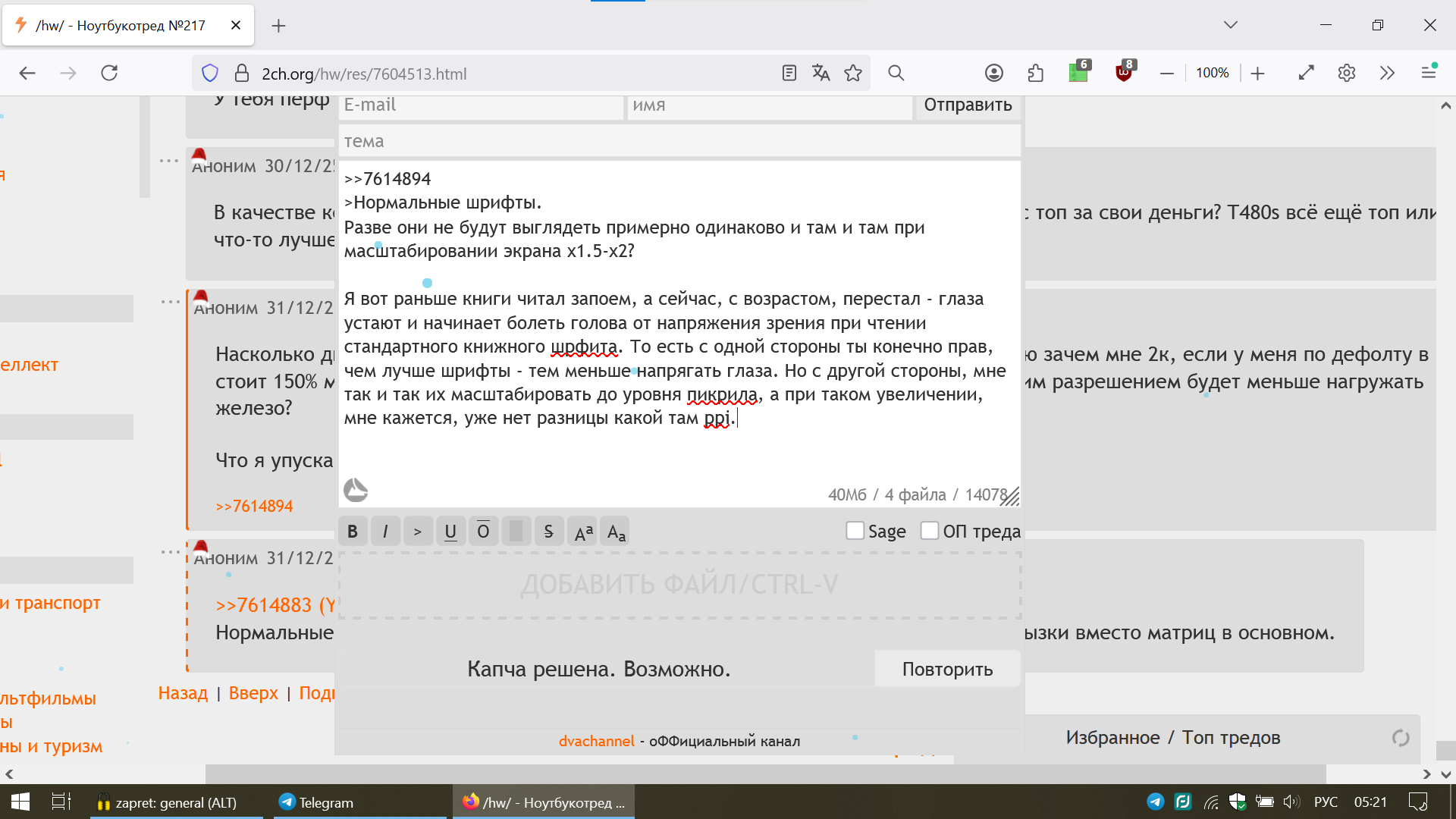Open the browser translate page icon
Screen dimensions: 1456x819
point(821,73)
